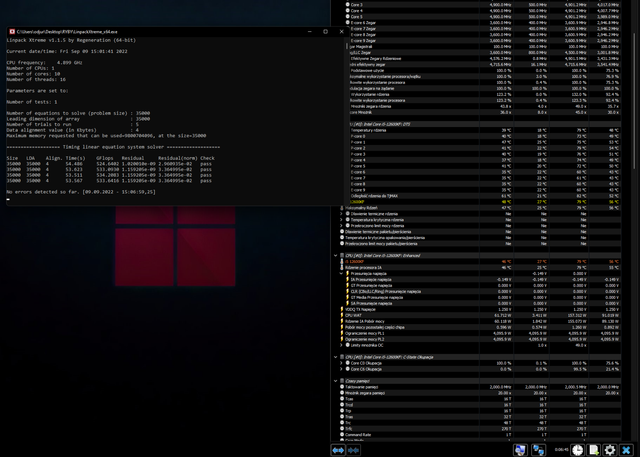Viewport: 640px width, 457px height.
Task: Click circle icon beside E-core 6 Zegar
Action: tap(348, 23)
